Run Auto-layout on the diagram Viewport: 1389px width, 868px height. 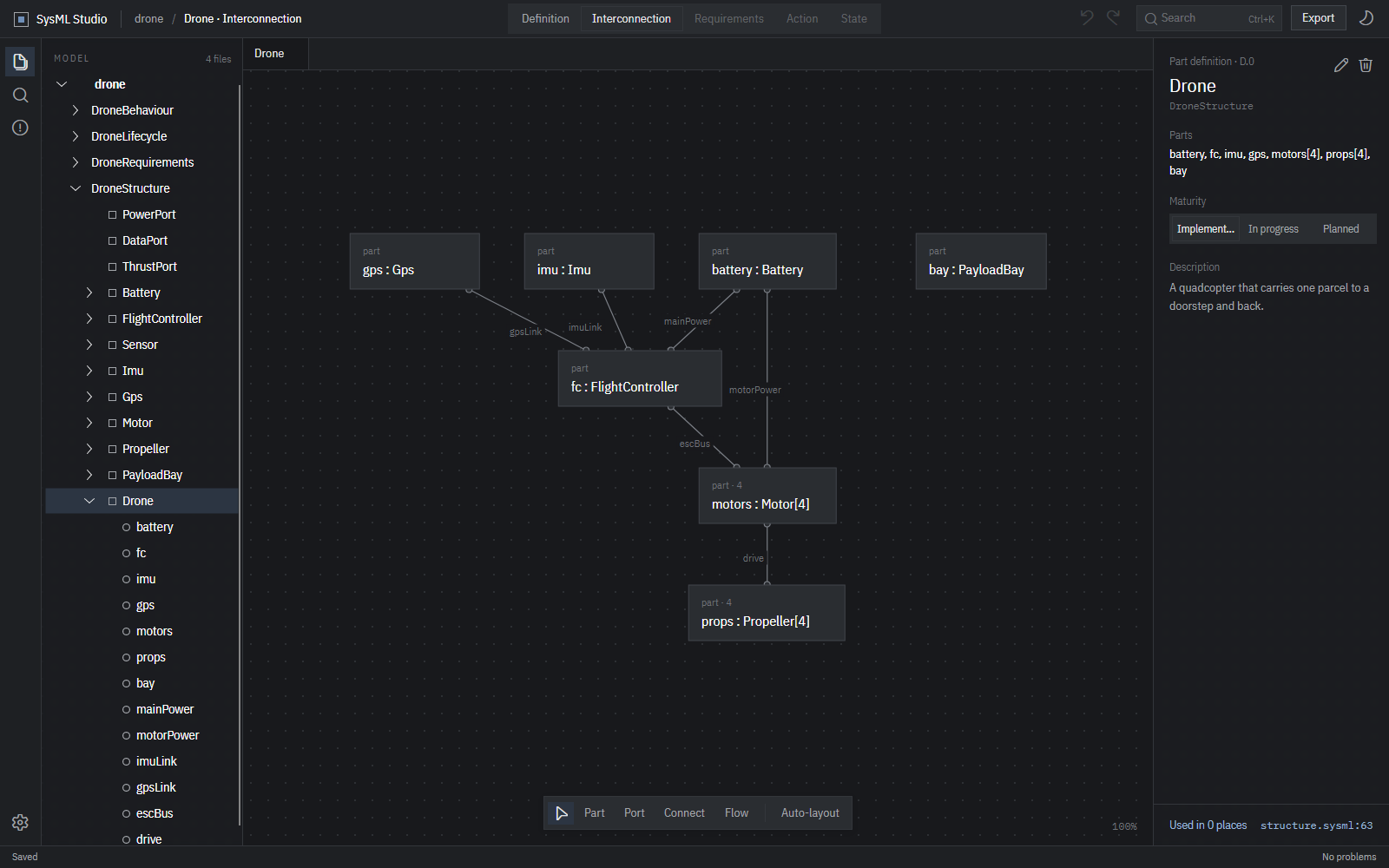pos(810,813)
